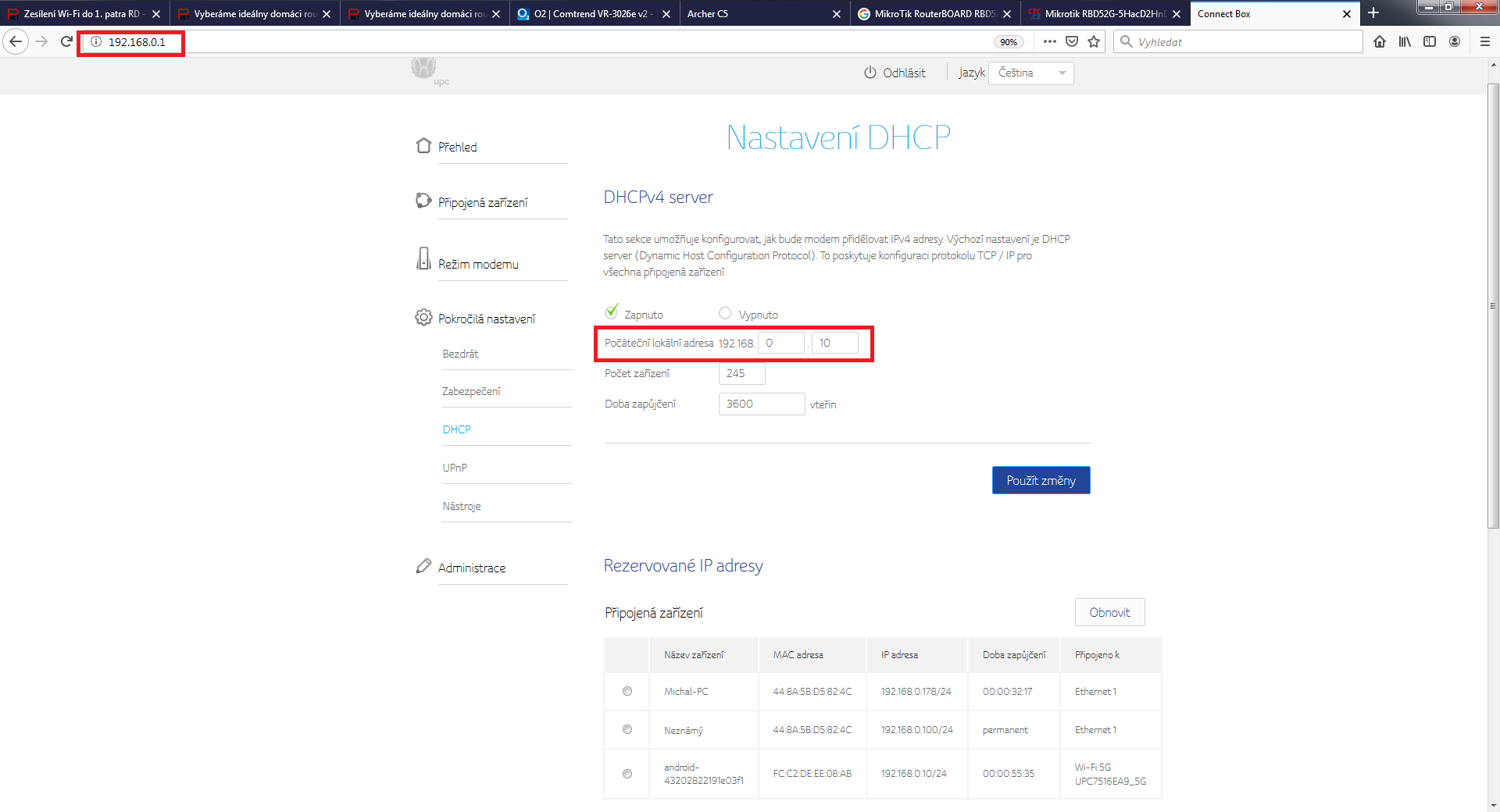The image size is (1500, 812).
Task: Select the Zapnuto DHCP option
Action: coord(612,312)
